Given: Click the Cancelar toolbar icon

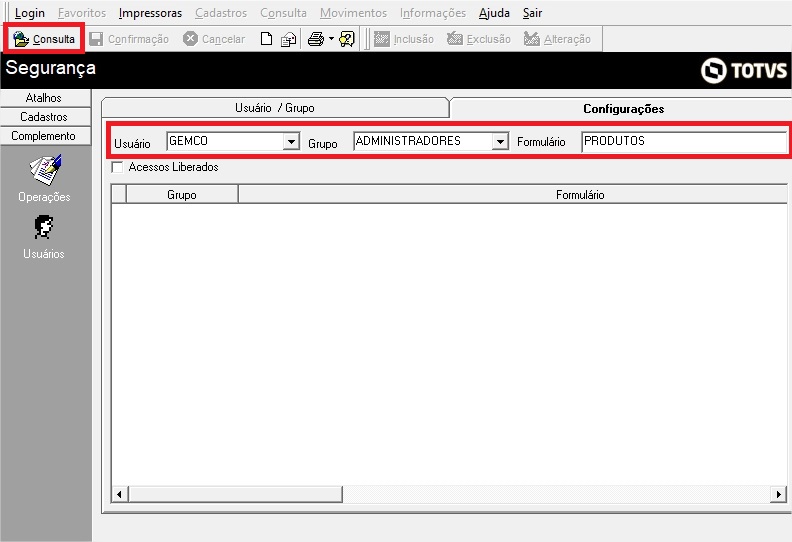Looking at the screenshot, I should 190,39.
